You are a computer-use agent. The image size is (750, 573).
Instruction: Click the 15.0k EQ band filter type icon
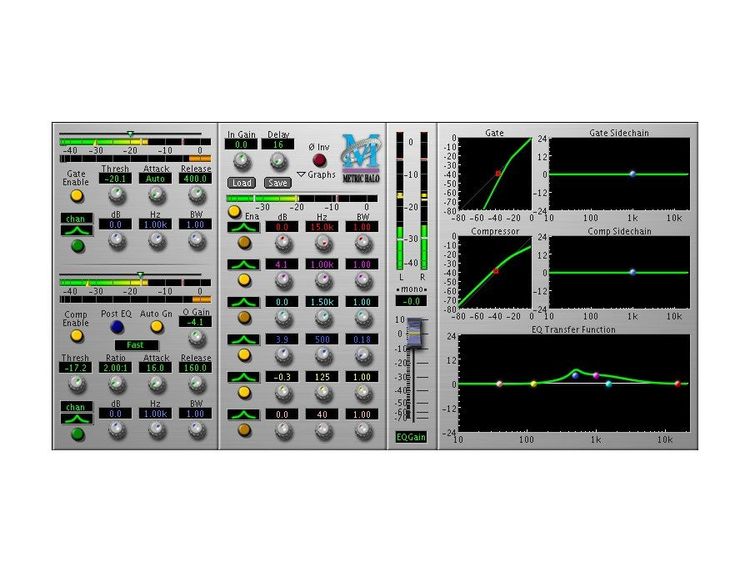[243, 227]
